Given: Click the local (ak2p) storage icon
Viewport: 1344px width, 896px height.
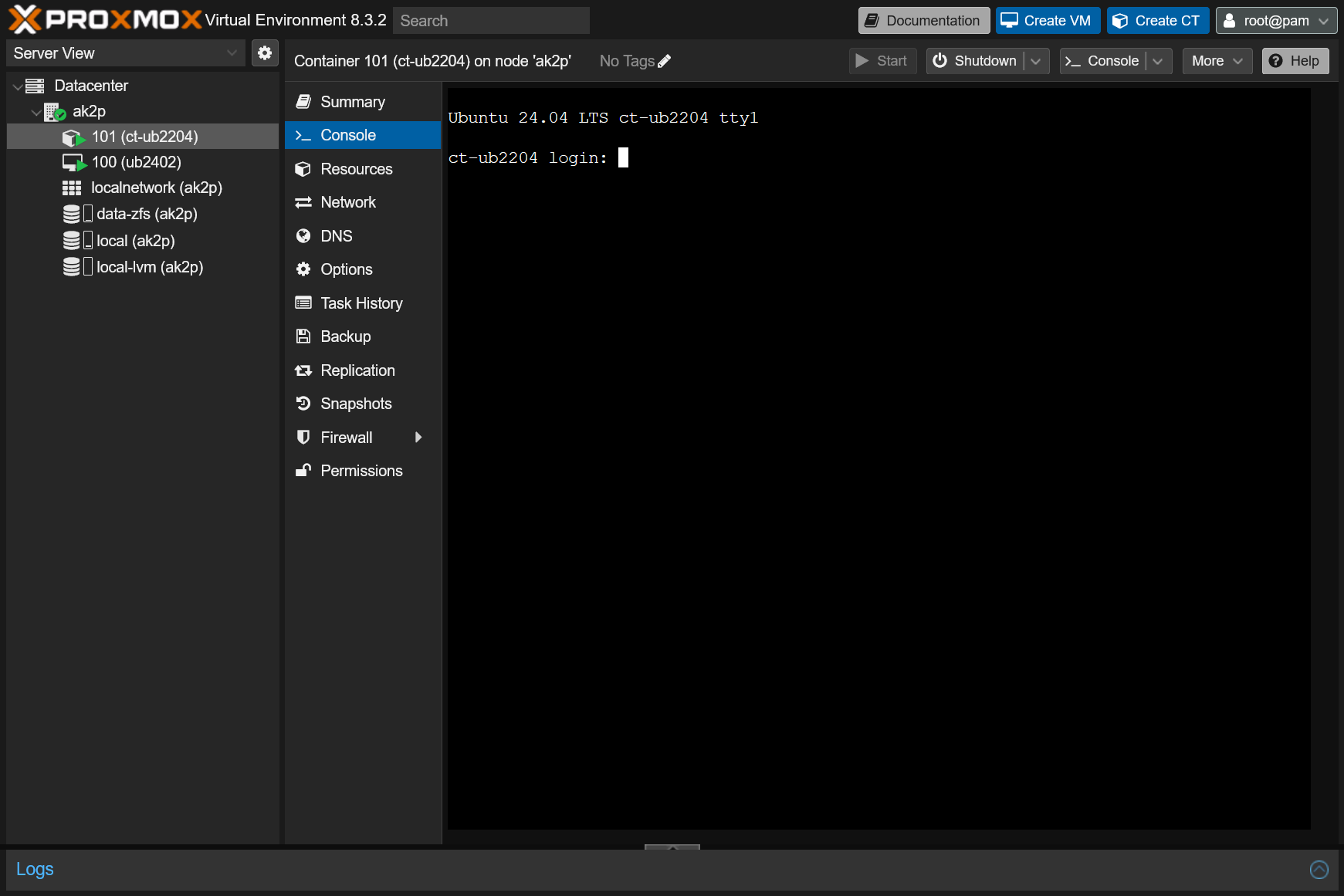Looking at the screenshot, I should click(x=77, y=241).
